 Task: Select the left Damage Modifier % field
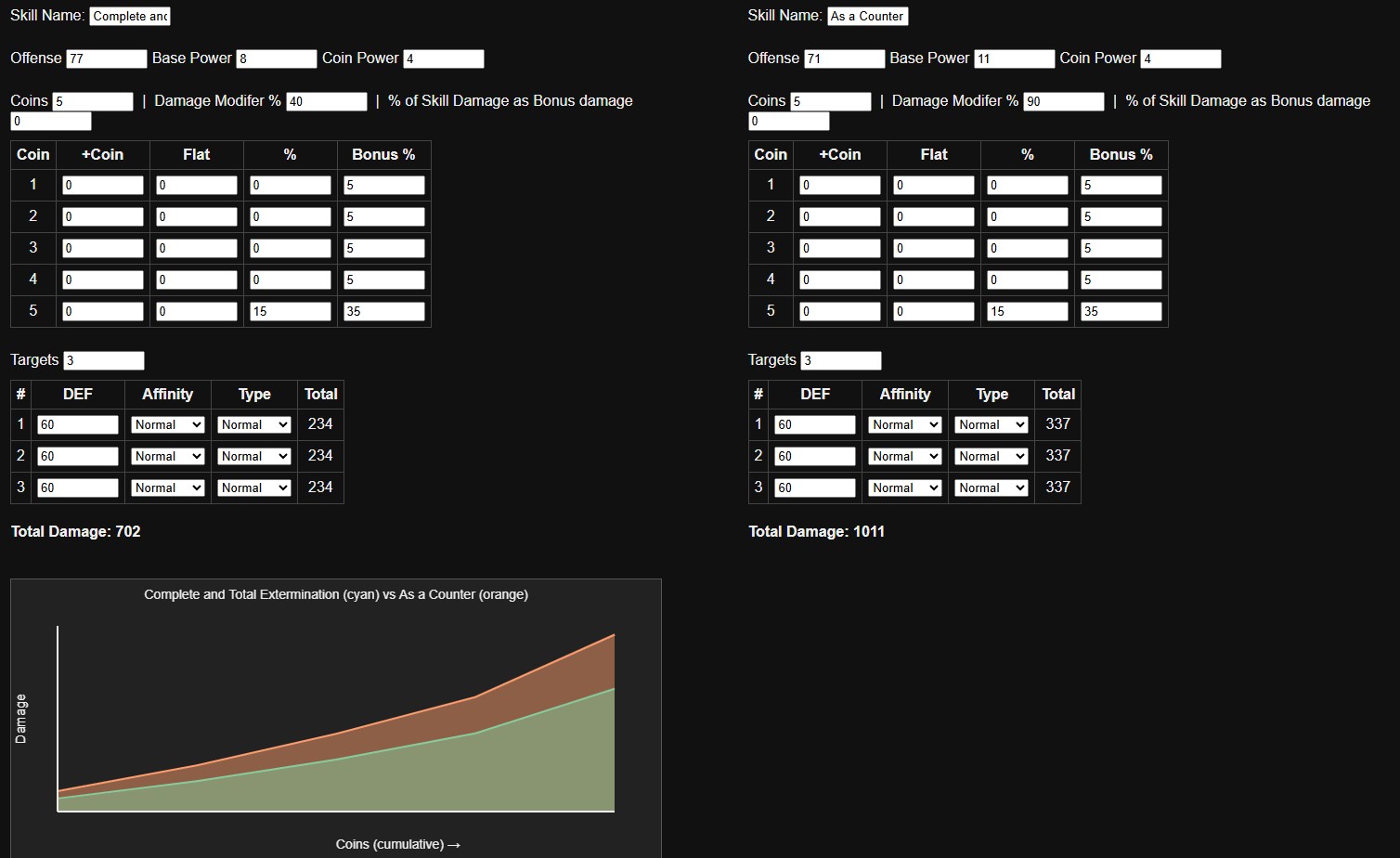click(x=327, y=101)
